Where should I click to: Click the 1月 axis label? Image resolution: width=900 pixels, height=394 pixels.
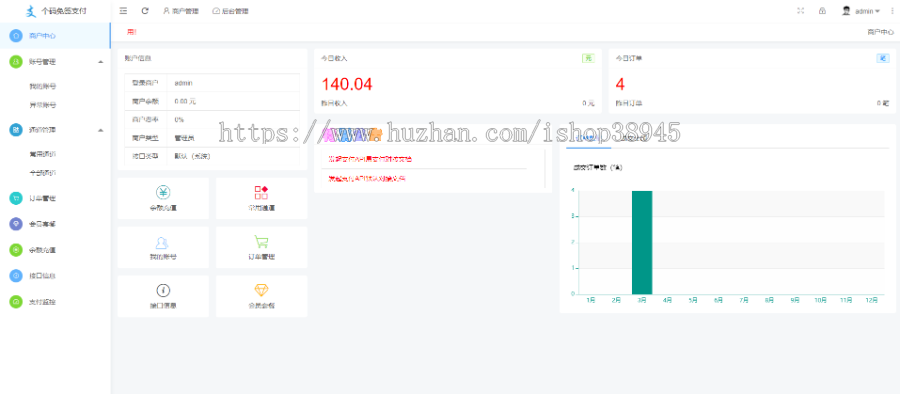tap(591, 300)
